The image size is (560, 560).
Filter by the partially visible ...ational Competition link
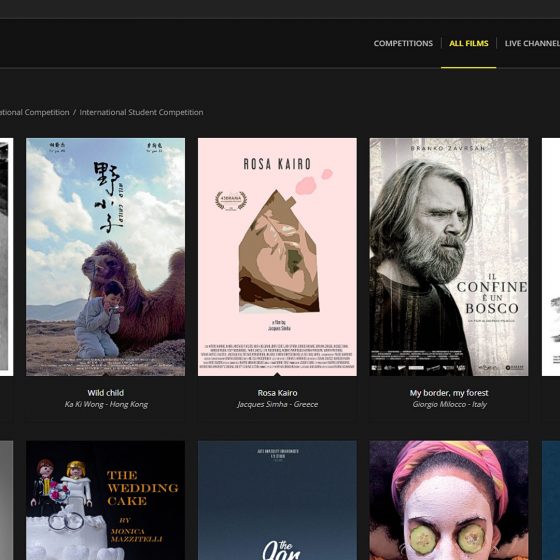tap(35, 112)
